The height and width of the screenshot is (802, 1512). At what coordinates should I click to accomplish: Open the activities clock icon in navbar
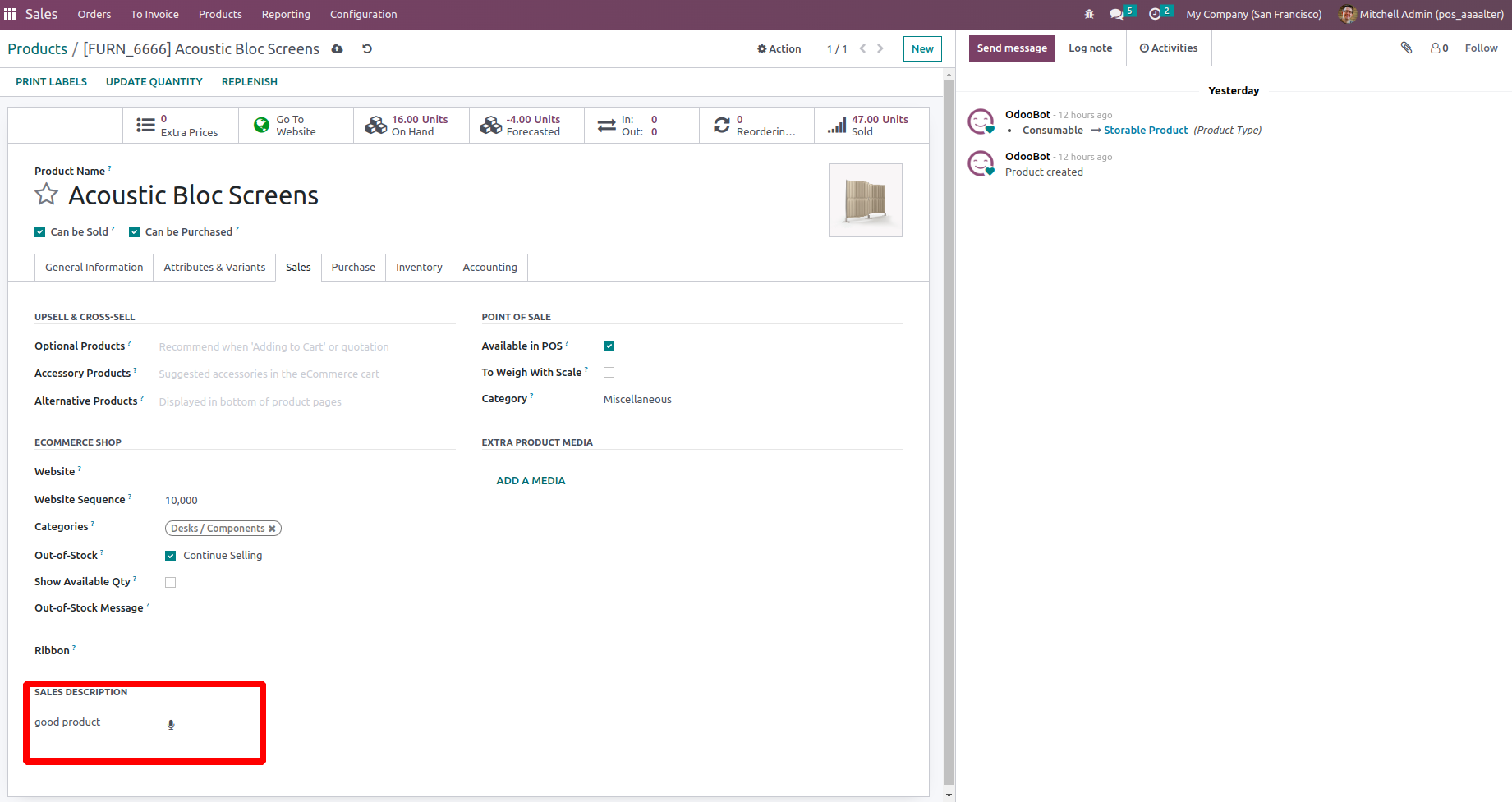(1155, 14)
